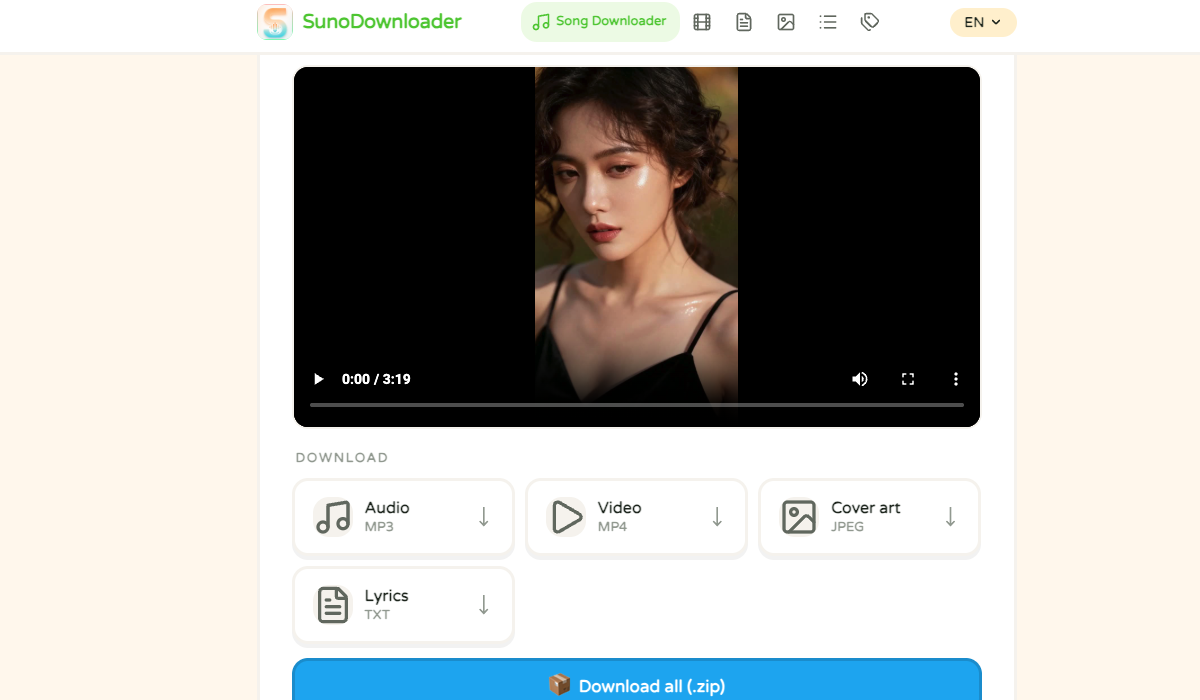The width and height of the screenshot is (1200, 700).
Task: Mute the video volume
Action: [x=860, y=379]
